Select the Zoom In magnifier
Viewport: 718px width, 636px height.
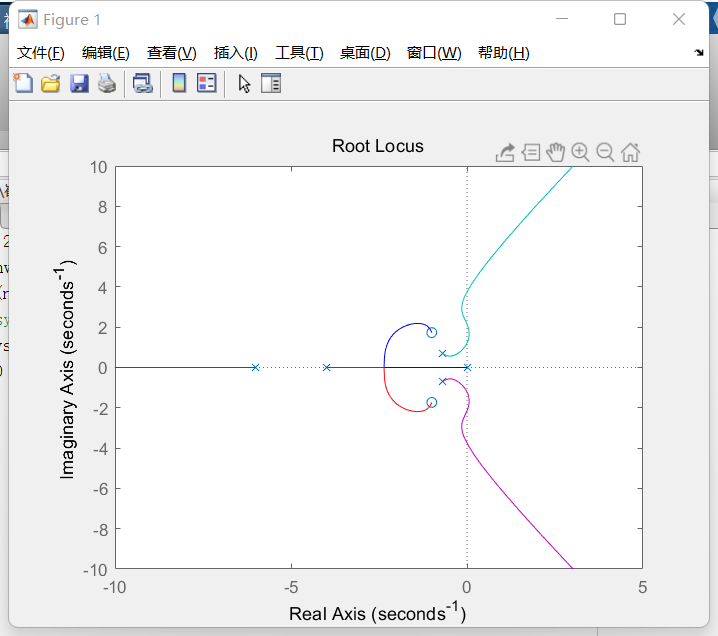tap(580, 152)
